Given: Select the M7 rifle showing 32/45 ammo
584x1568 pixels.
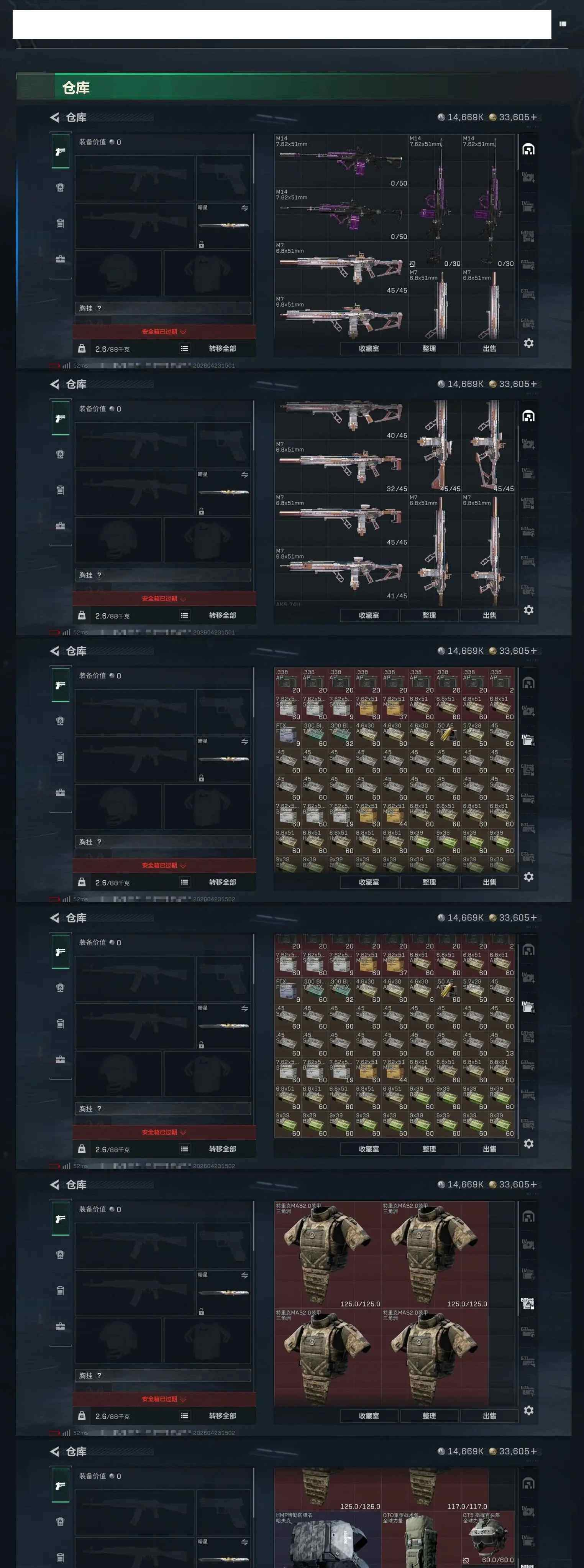Looking at the screenshot, I should point(341,466).
